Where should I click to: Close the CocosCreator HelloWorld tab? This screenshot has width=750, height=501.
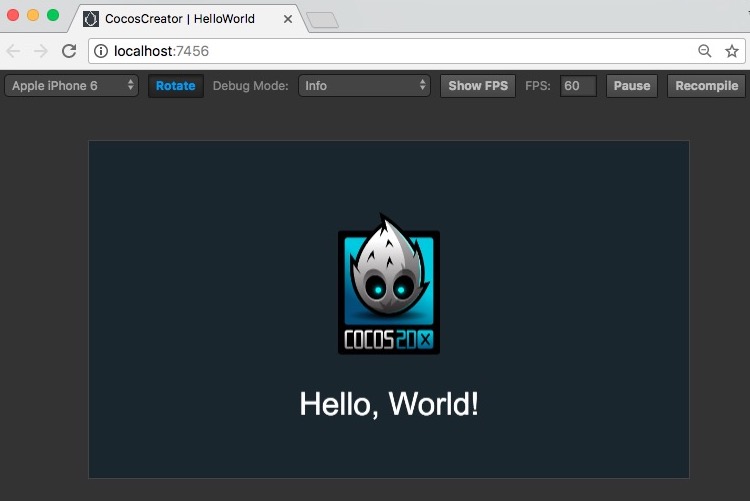pyautogui.click(x=287, y=19)
